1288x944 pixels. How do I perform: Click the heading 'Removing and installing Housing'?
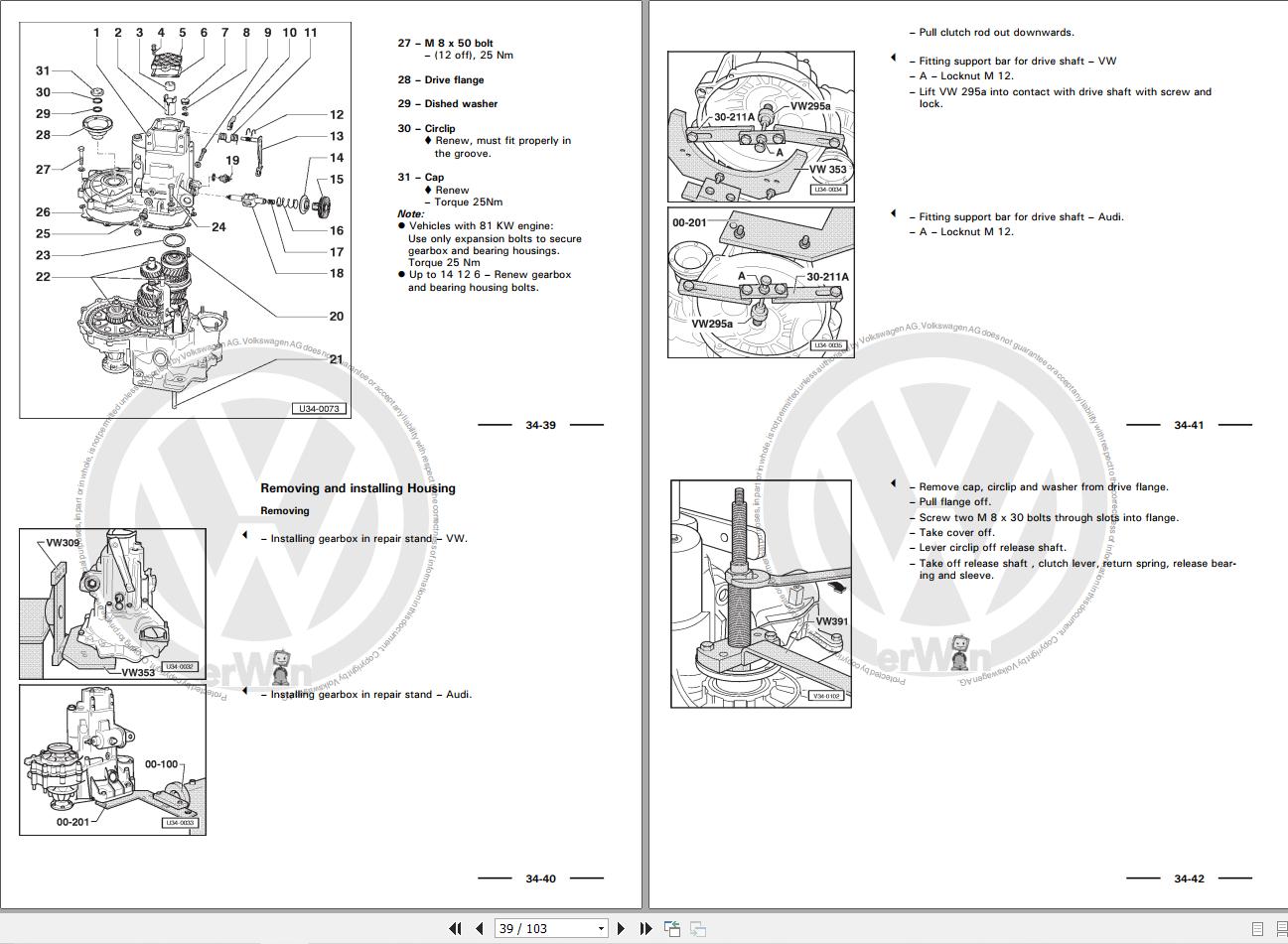tap(358, 487)
